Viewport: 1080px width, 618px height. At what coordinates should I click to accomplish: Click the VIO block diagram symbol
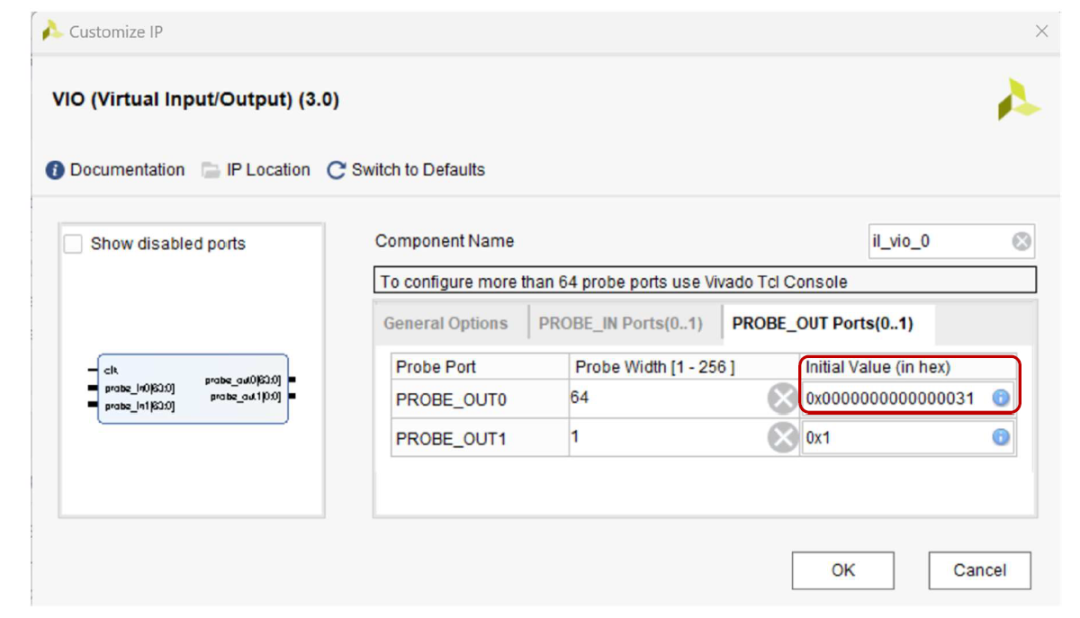click(x=192, y=389)
